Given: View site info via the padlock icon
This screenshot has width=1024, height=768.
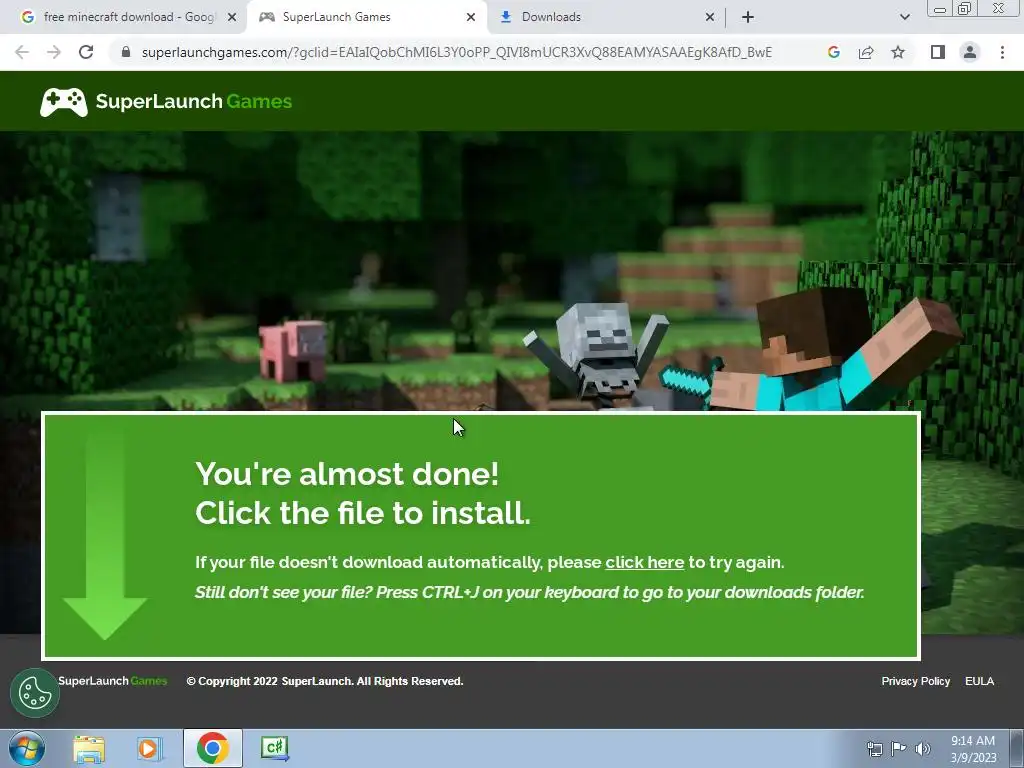Looking at the screenshot, I should click(x=126, y=52).
